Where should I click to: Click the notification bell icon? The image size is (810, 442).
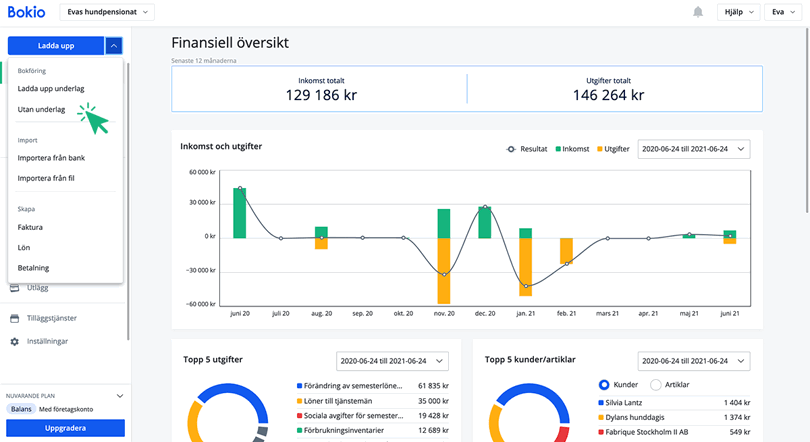click(697, 12)
